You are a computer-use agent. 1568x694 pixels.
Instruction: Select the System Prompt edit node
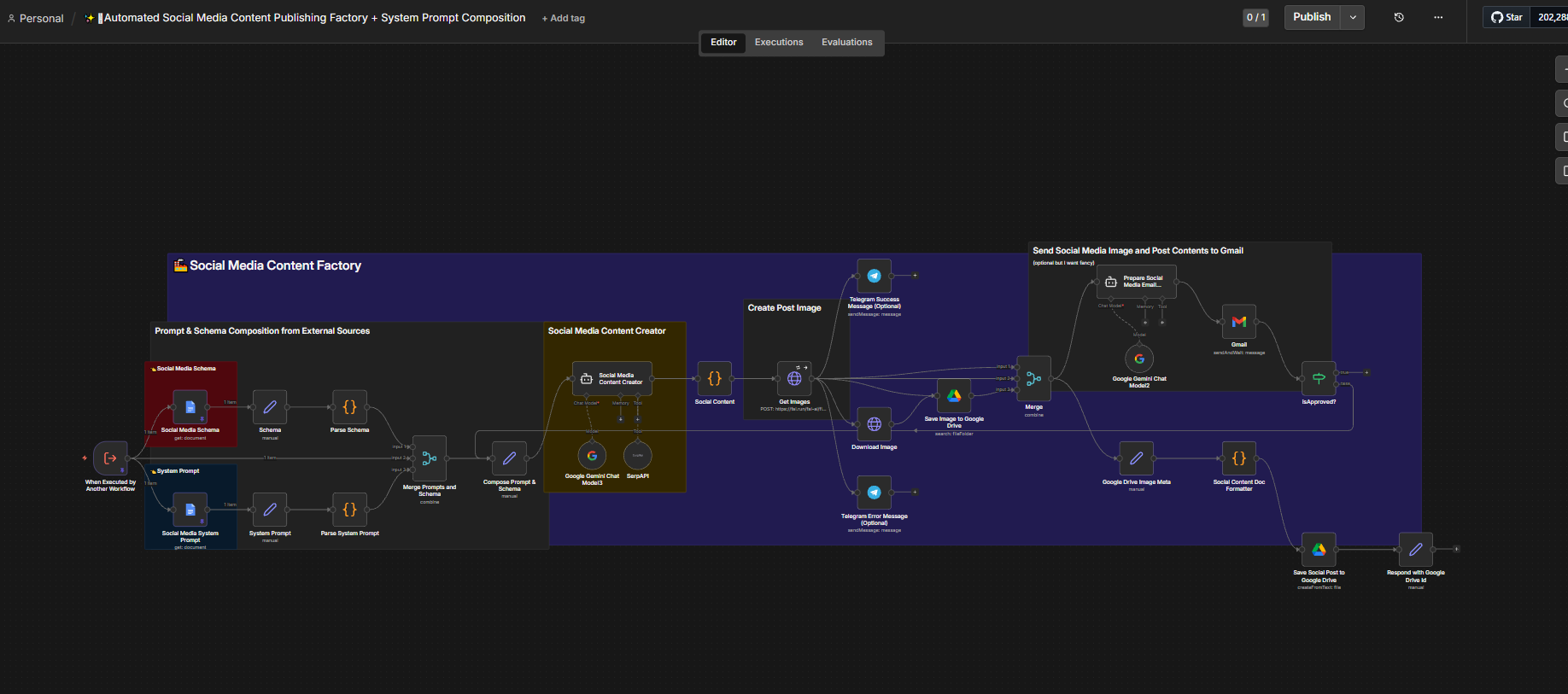point(270,510)
